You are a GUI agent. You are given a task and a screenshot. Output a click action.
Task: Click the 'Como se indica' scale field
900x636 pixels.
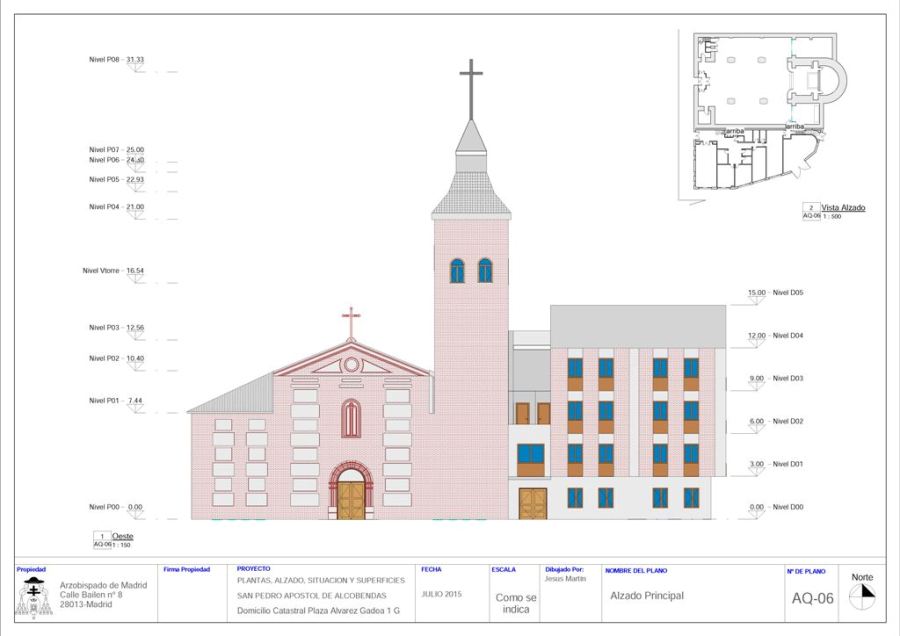(x=515, y=602)
